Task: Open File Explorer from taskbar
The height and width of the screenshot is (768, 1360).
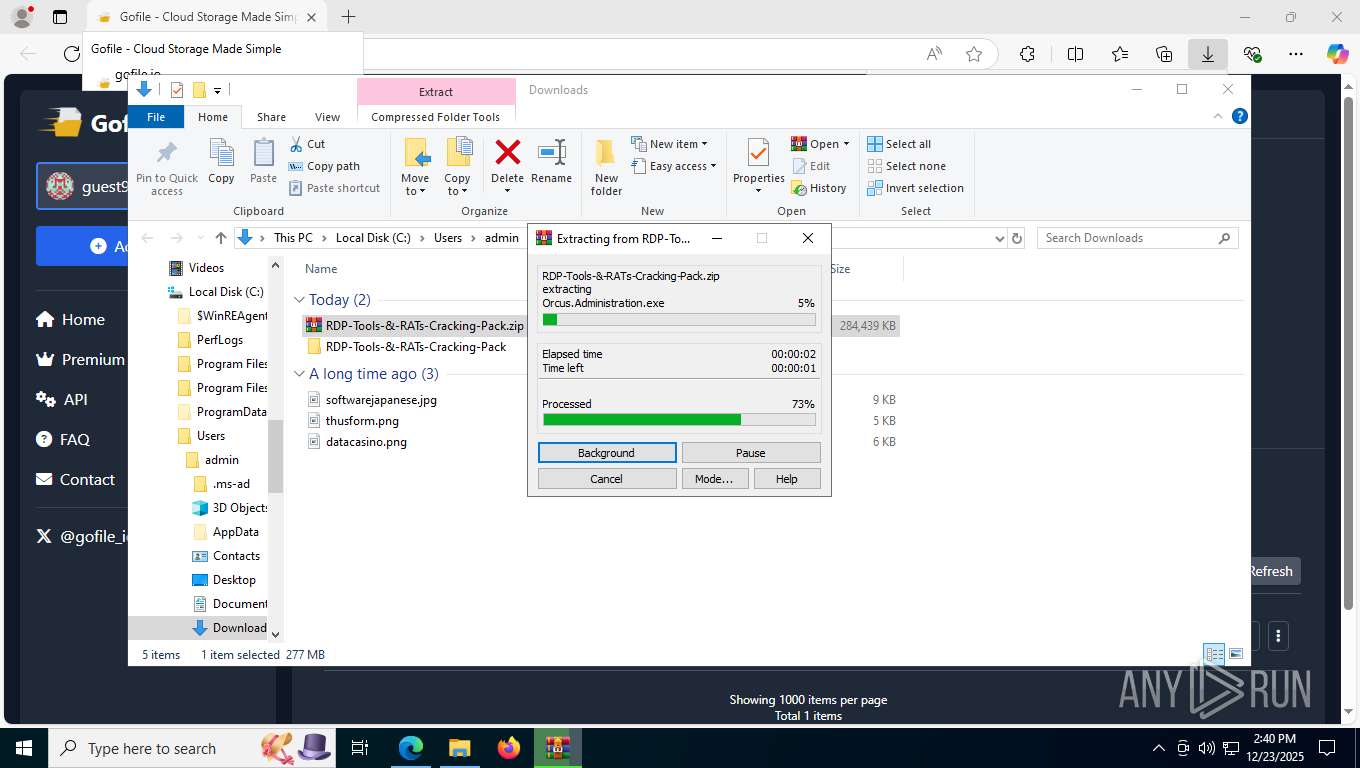Action: [459, 748]
